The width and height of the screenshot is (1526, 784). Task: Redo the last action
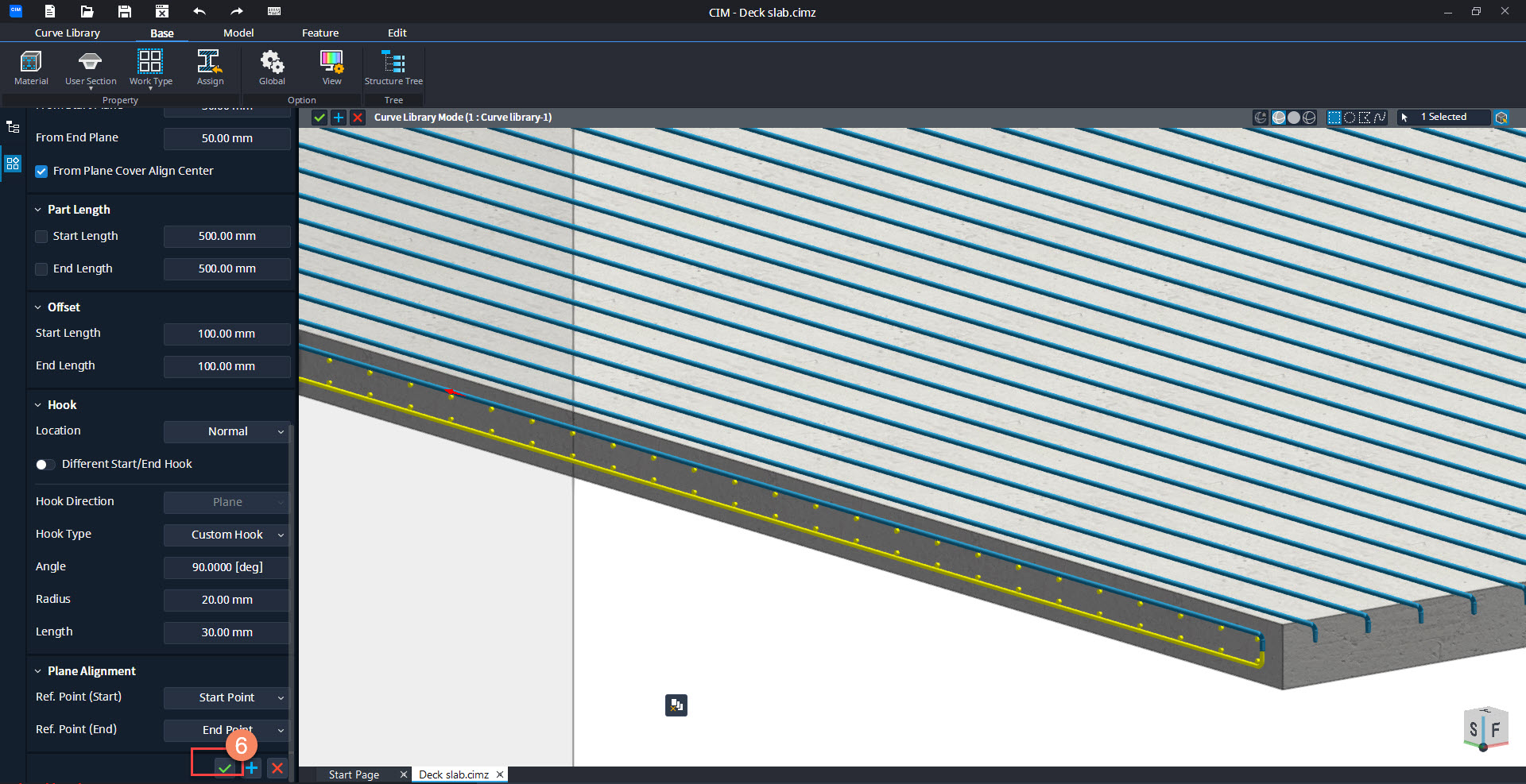237,11
